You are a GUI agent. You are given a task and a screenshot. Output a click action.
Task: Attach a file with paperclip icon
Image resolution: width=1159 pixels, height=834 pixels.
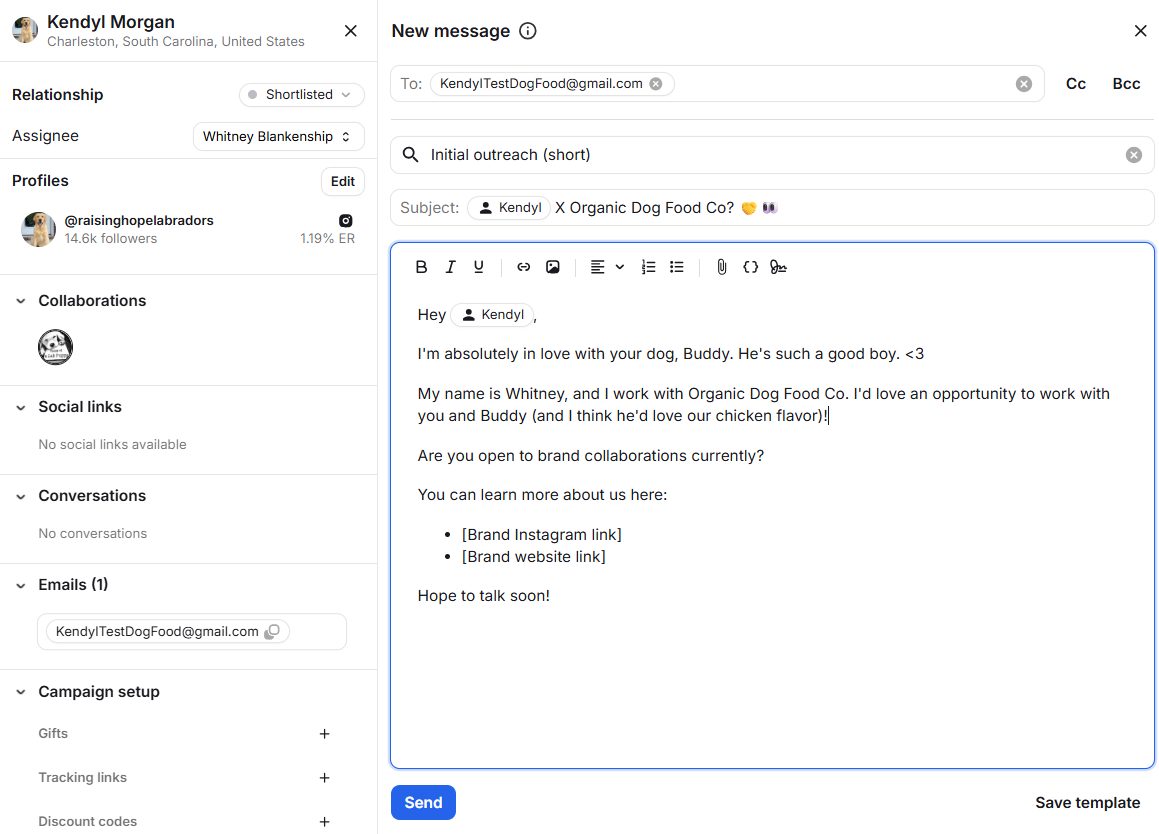tap(721, 267)
